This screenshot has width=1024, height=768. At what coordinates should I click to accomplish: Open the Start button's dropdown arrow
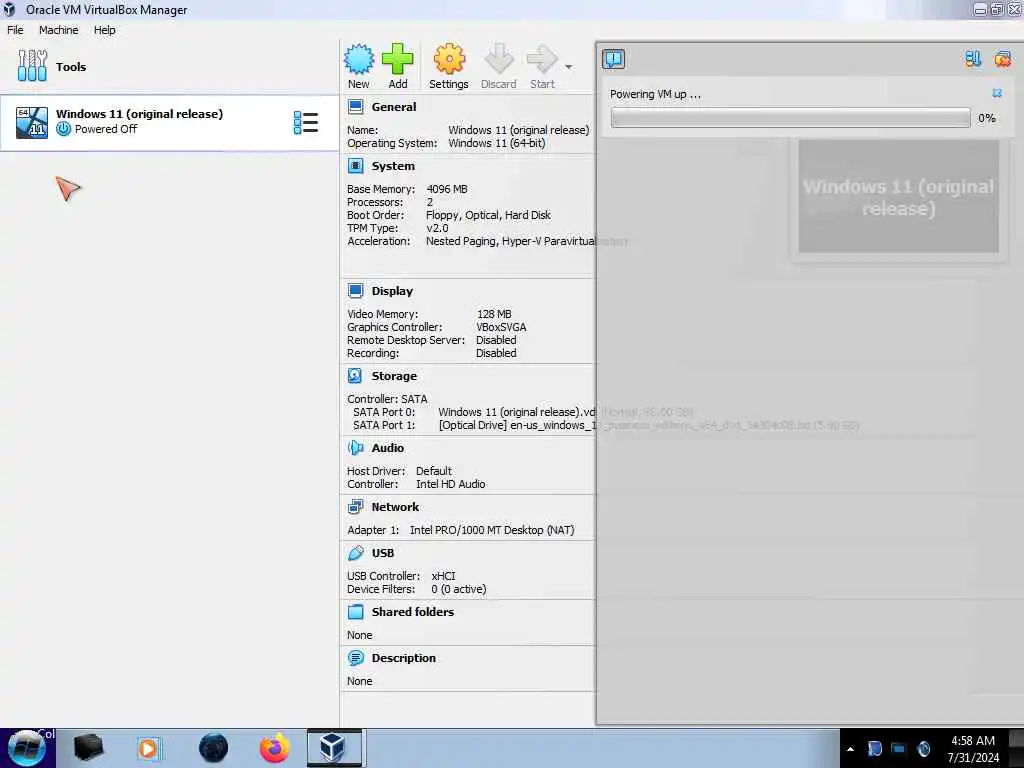pyautogui.click(x=569, y=67)
